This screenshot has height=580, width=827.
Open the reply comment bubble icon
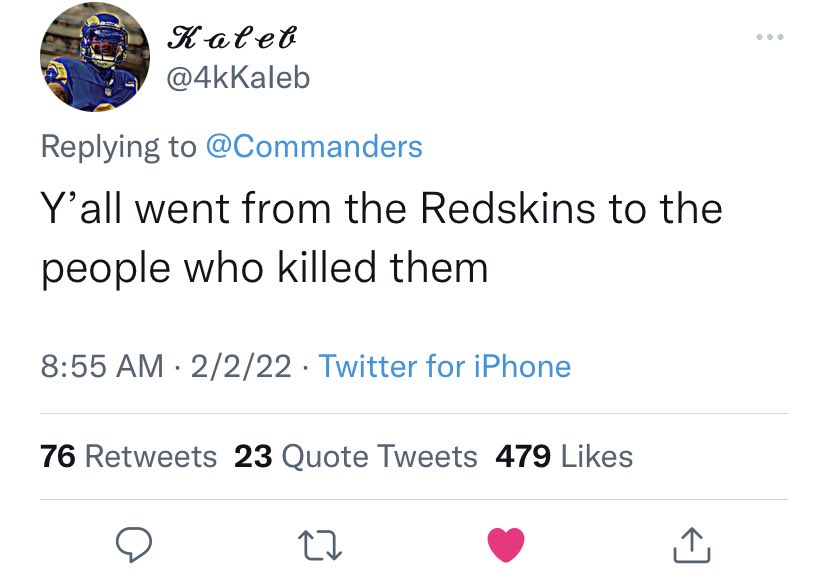click(x=134, y=545)
